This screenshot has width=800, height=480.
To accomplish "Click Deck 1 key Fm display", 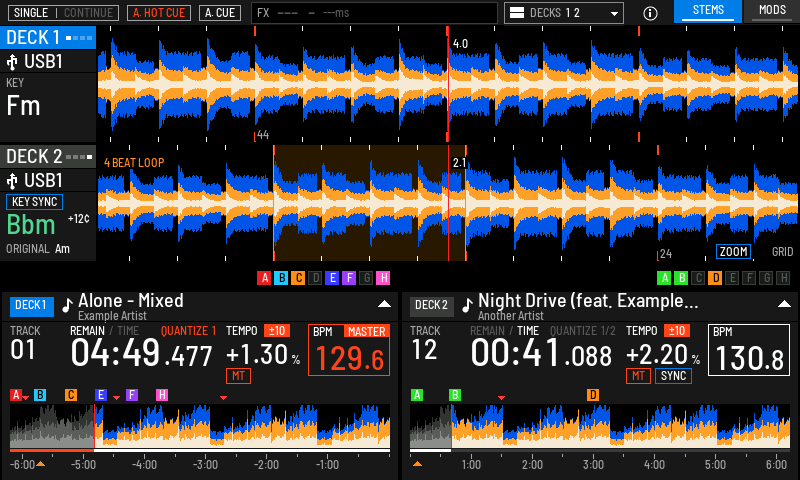I will (23, 106).
